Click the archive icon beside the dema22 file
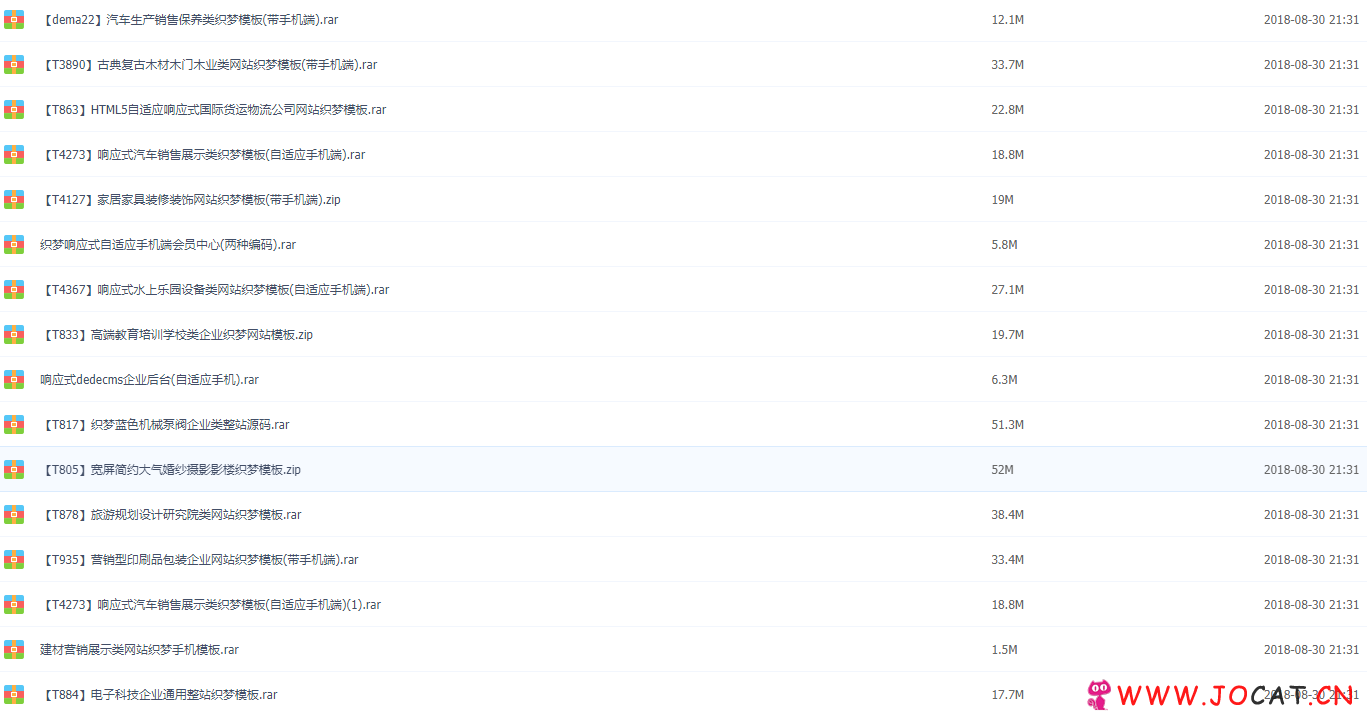Image resolution: width=1367 pixels, height=711 pixels. pos(14,20)
